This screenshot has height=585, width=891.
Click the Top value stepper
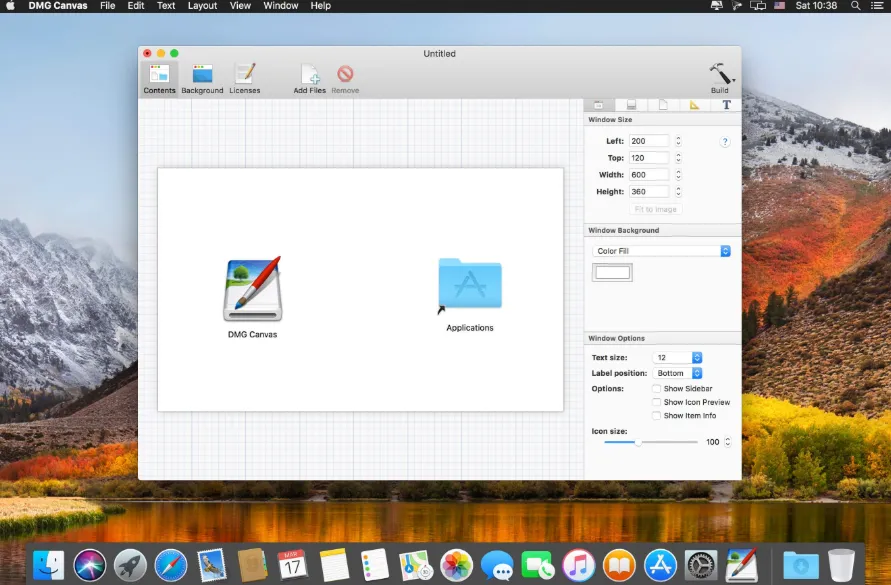coord(678,158)
